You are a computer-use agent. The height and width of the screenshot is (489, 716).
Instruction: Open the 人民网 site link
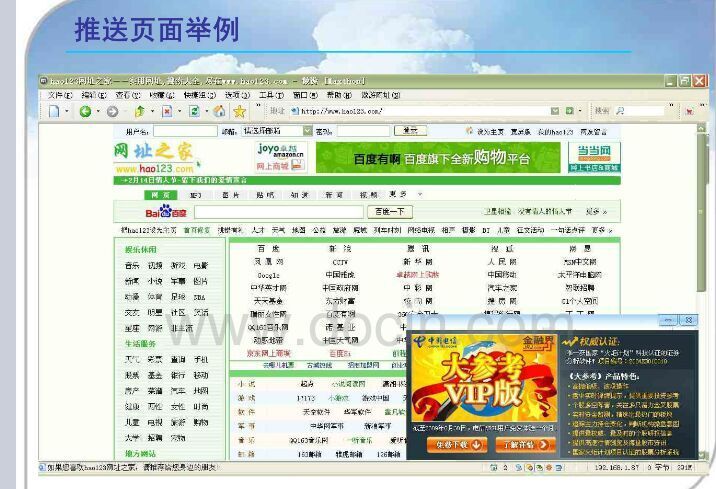point(501,262)
